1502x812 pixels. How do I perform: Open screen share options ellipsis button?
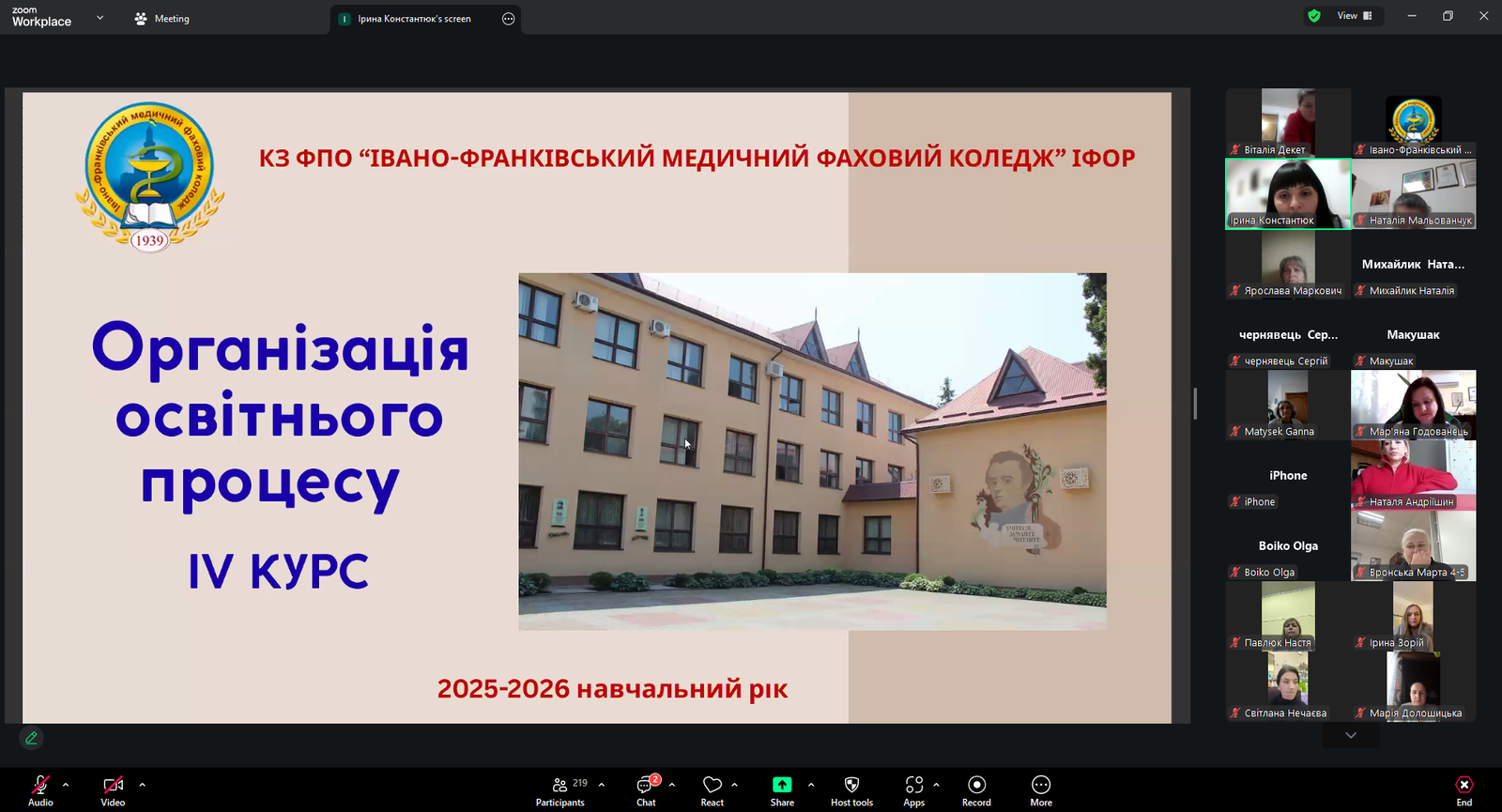click(508, 19)
